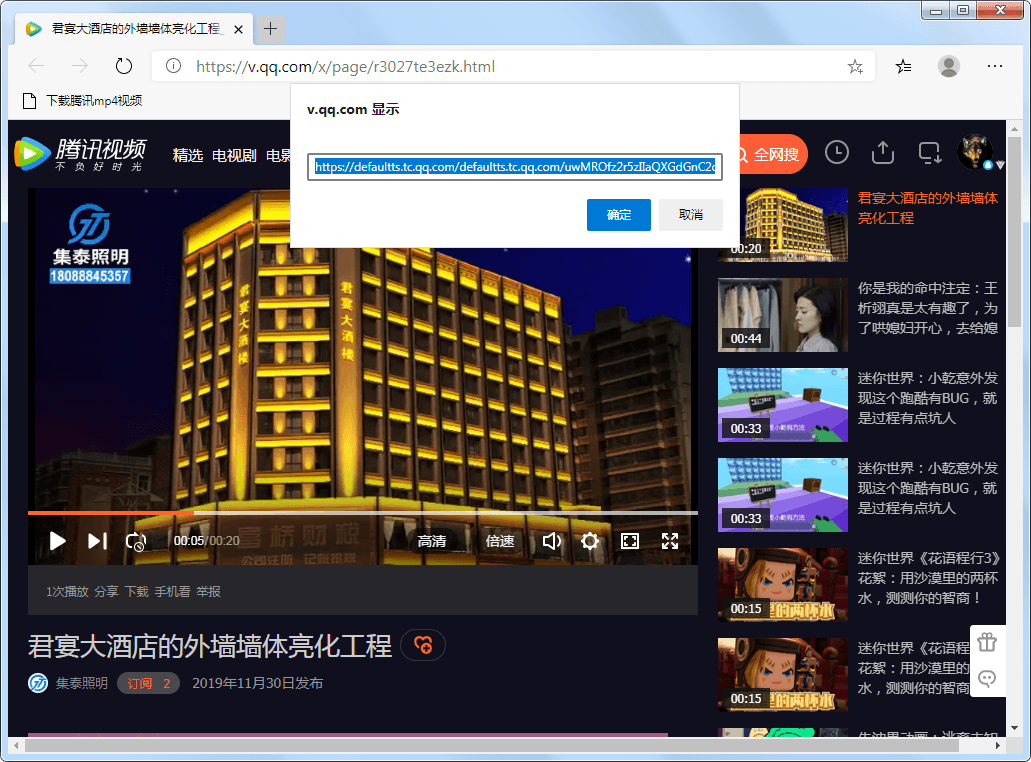Viewport: 1031px width, 762px height.
Task: Click the 下载 download link below video
Action: pyautogui.click(x=137, y=592)
